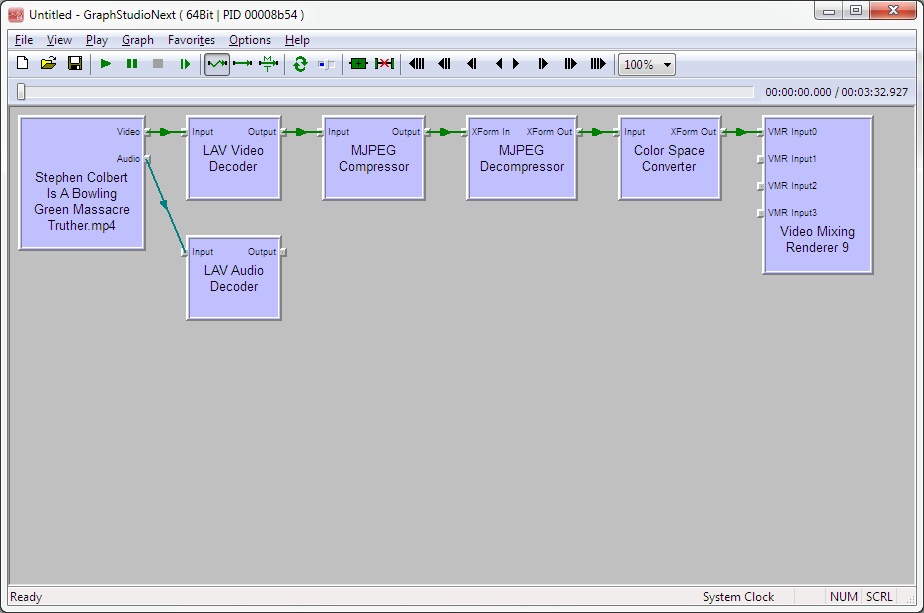Open an existing graph file
924x613 pixels.
pyautogui.click(x=48, y=64)
